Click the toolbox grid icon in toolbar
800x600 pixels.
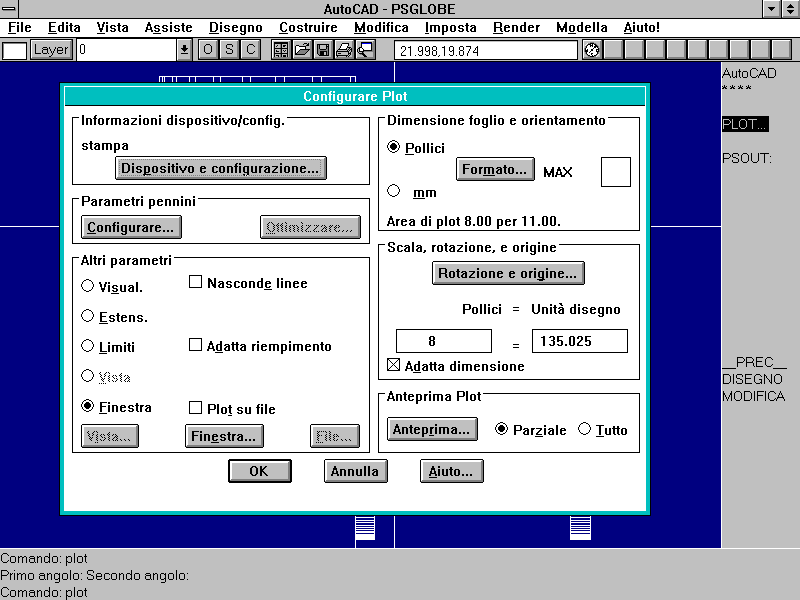click(281, 50)
